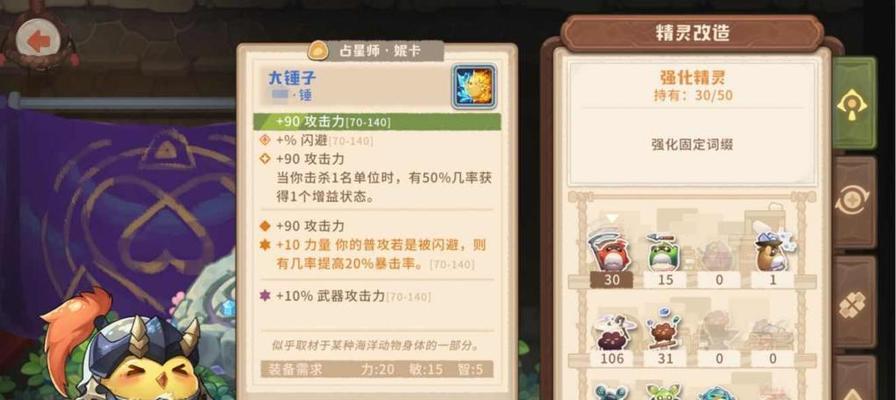
Task: Tap the 大锤子 sun-and-ice weapon icon
Action: click(474, 86)
